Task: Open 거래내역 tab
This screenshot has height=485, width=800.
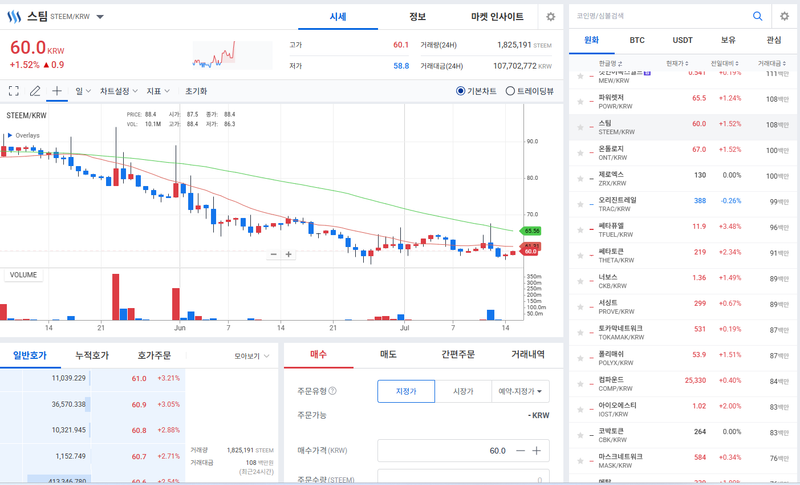Action: coord(528,354)
